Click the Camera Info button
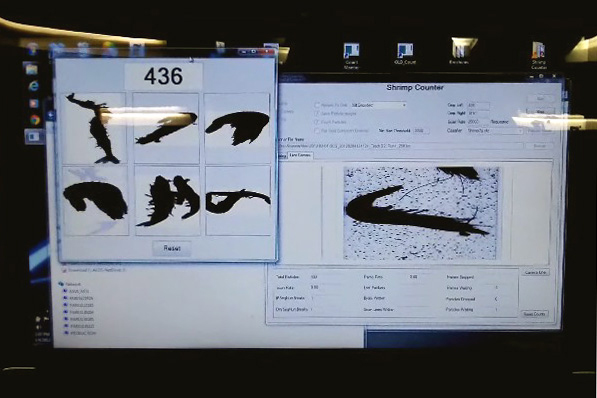Viewport: 597px width, 398px height. click(535, 273)
